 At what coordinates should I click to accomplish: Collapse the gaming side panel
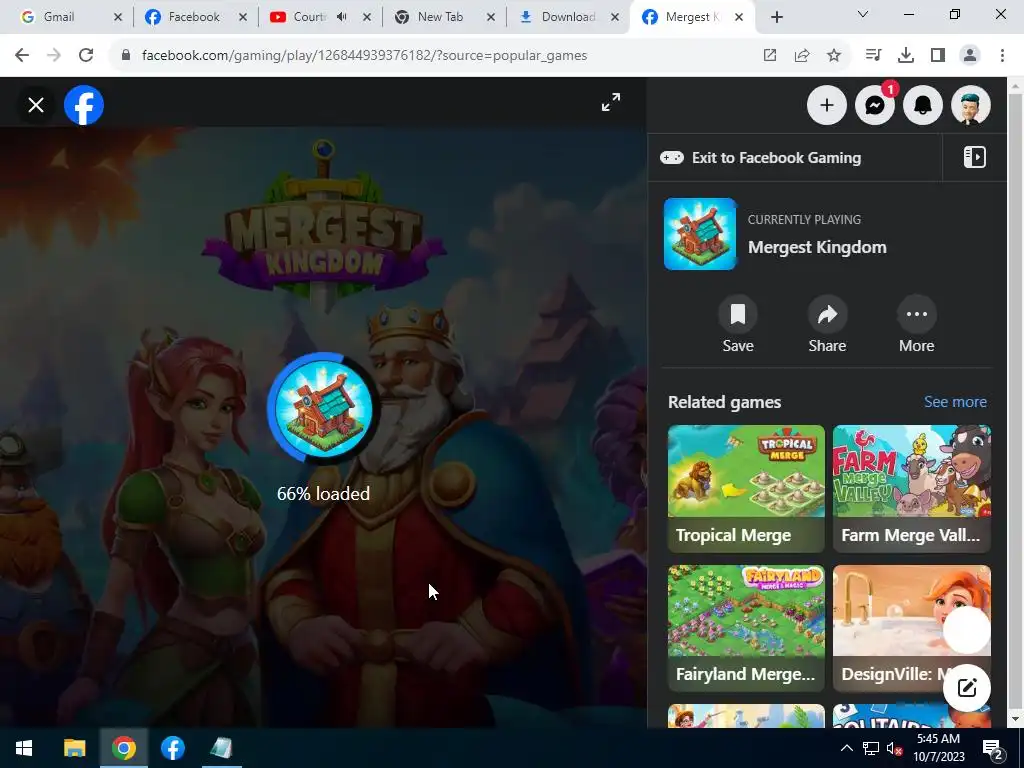tap(974, 157)
